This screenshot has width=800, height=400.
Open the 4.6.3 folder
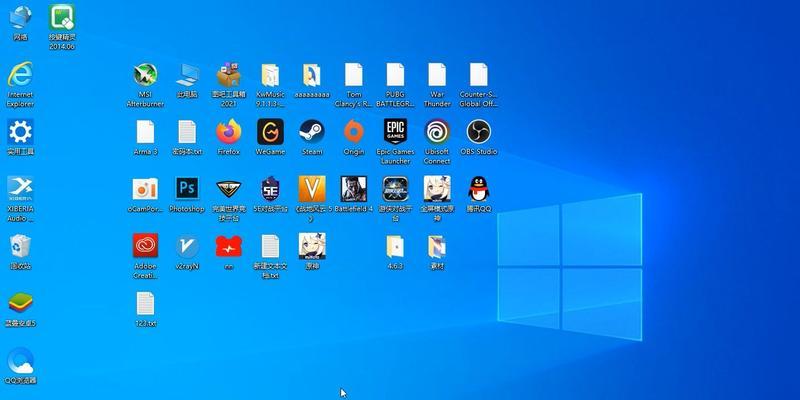pyautogui.click(x=395, y=246)
